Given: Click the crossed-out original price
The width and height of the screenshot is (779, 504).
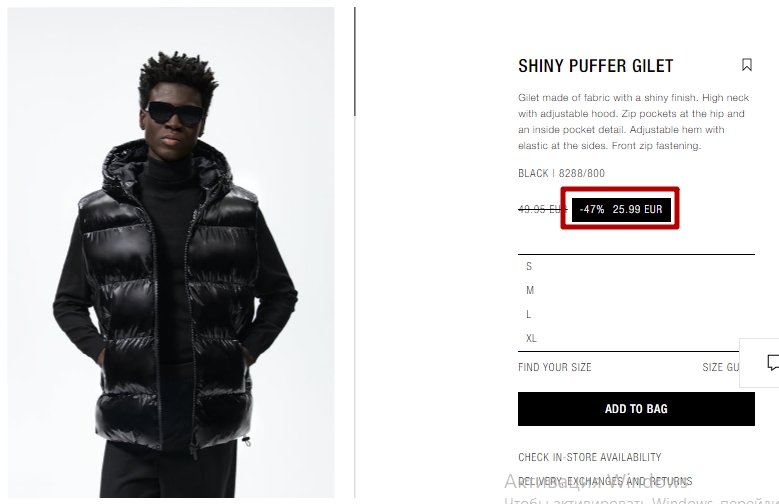Looking at the screenshot, I should click(543, 209).
